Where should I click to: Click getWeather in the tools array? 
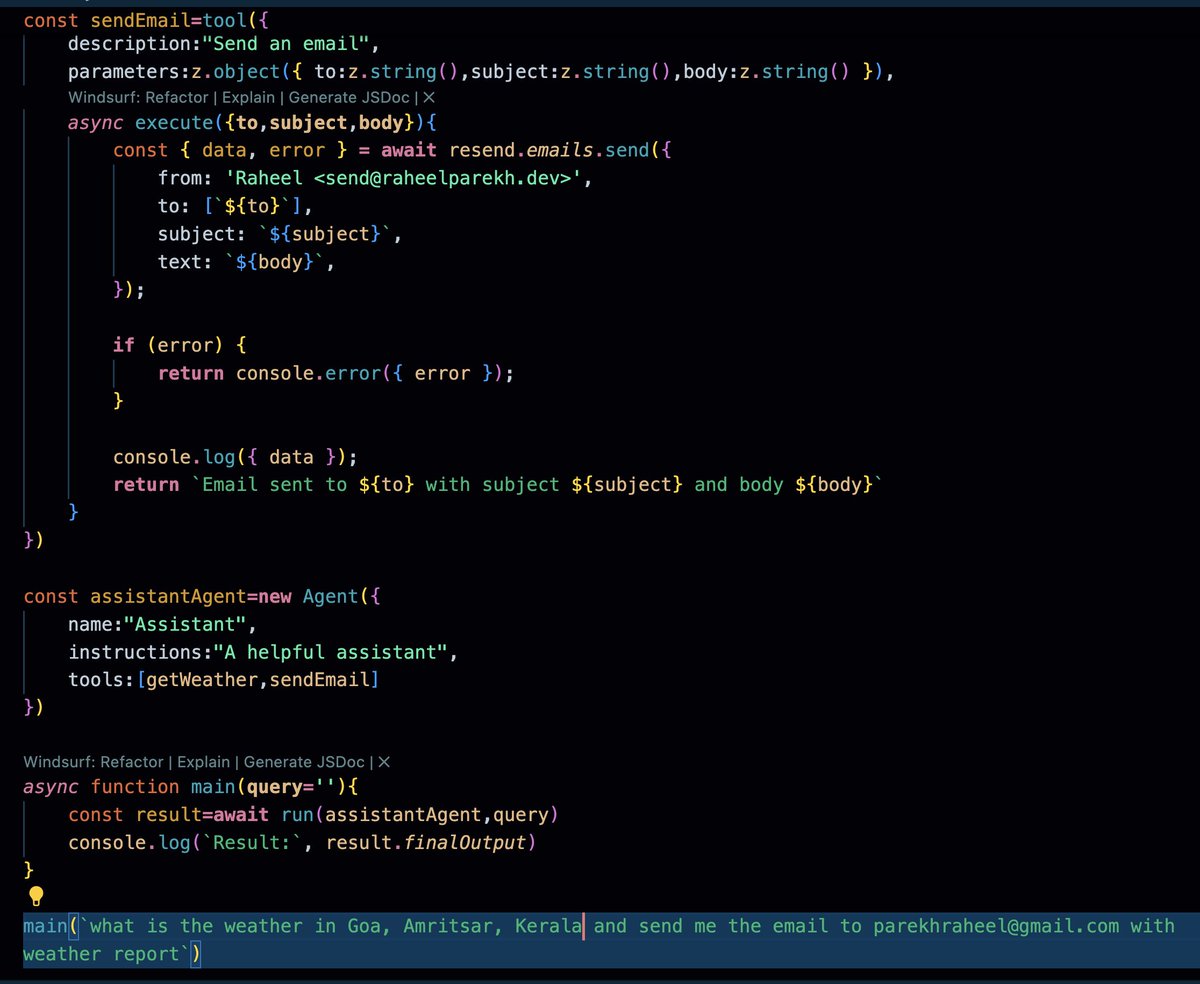tap(202, 680)
